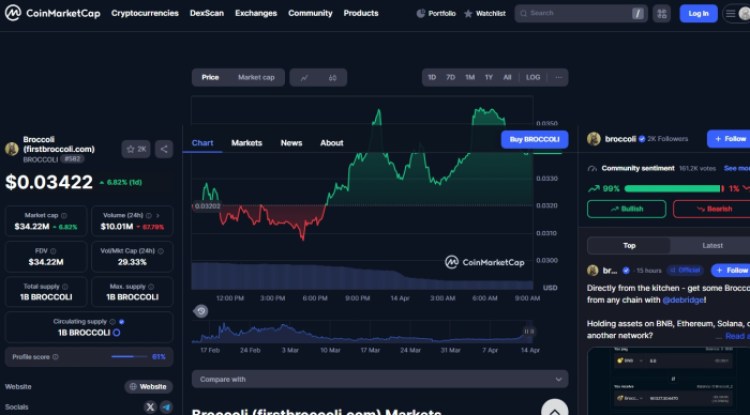The height and width of the screenshot is (415, 750).
Task: Toggle LOG scale on chart
Action: pyautogui.click(x=533, y=77)
